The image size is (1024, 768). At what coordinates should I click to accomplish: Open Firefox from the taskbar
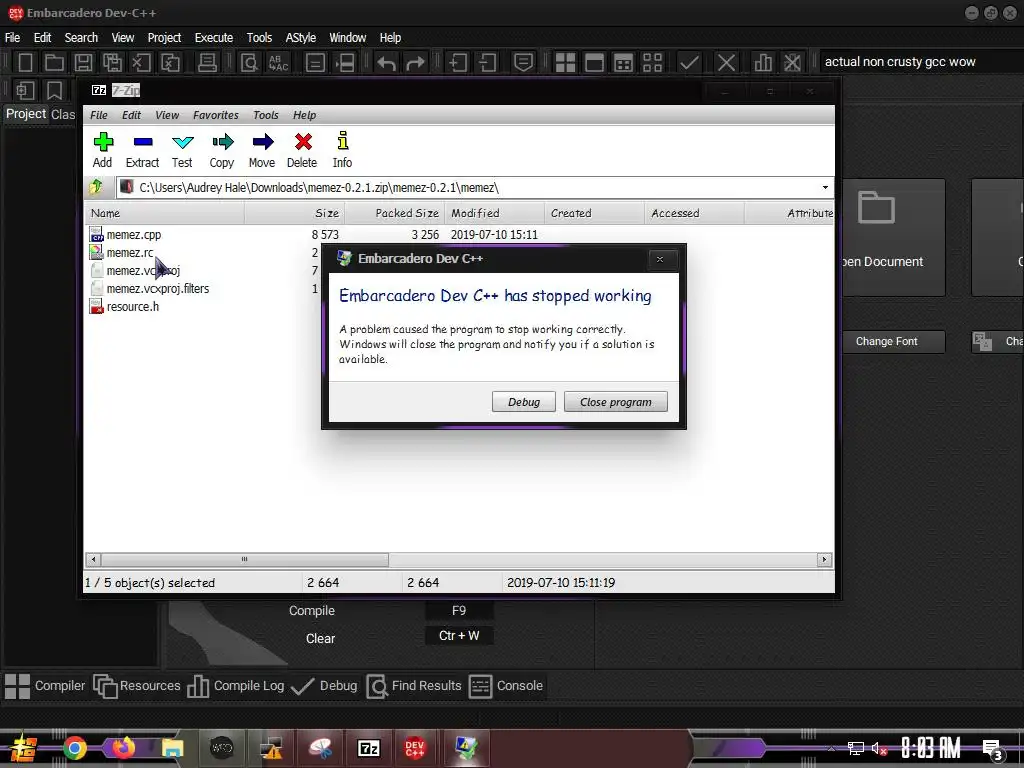[x=123, y=747]
